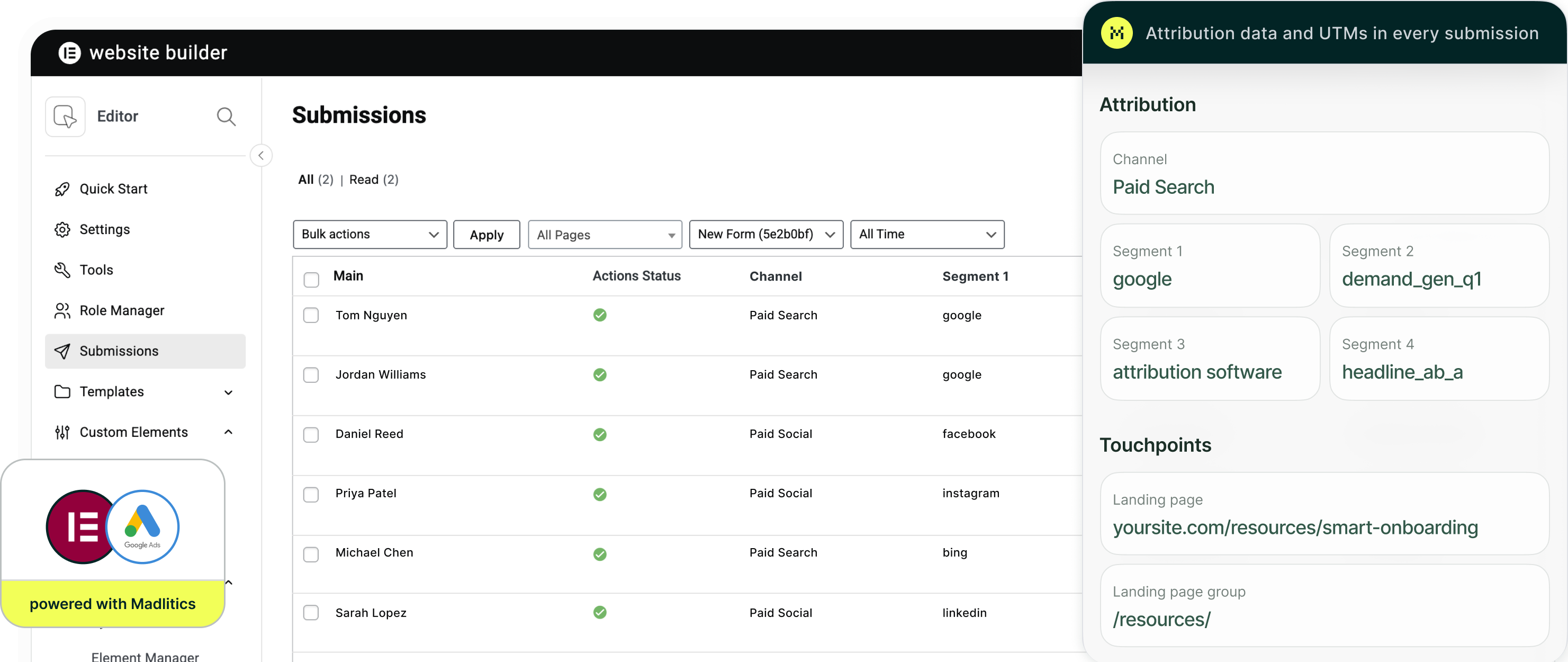Click the Segment 1 column header
Image resolution: width=1568 pixels, height=662 pixels.
click(975, 276)
